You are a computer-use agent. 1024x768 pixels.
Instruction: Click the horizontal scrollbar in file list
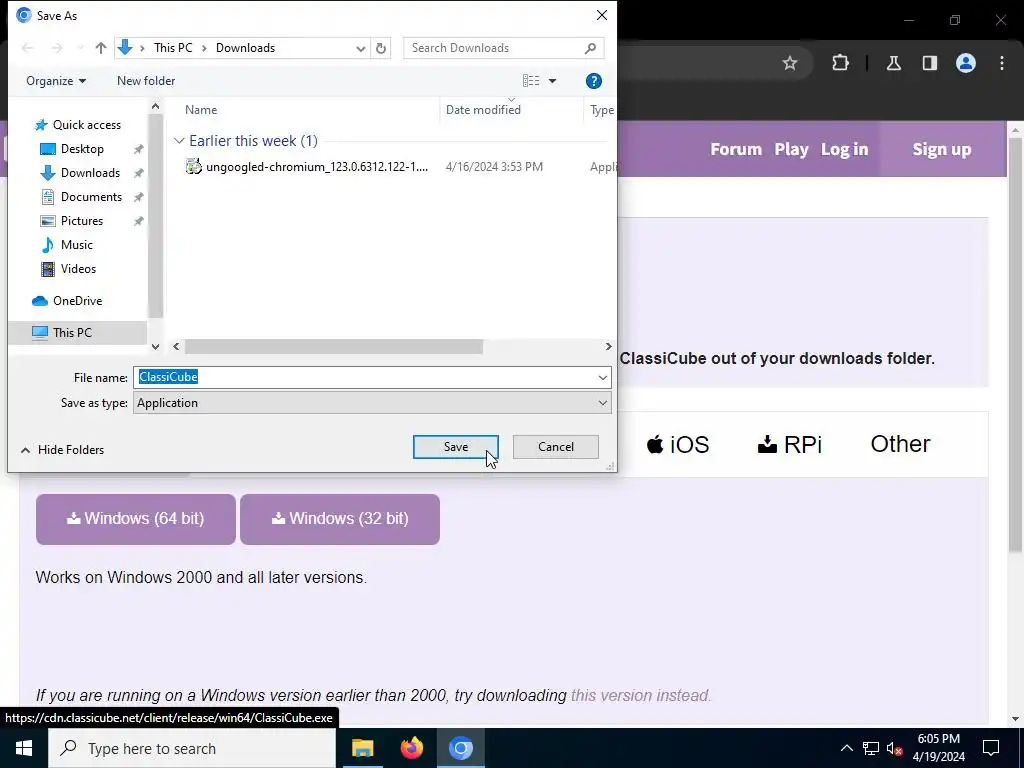click(x=334, y=347)
